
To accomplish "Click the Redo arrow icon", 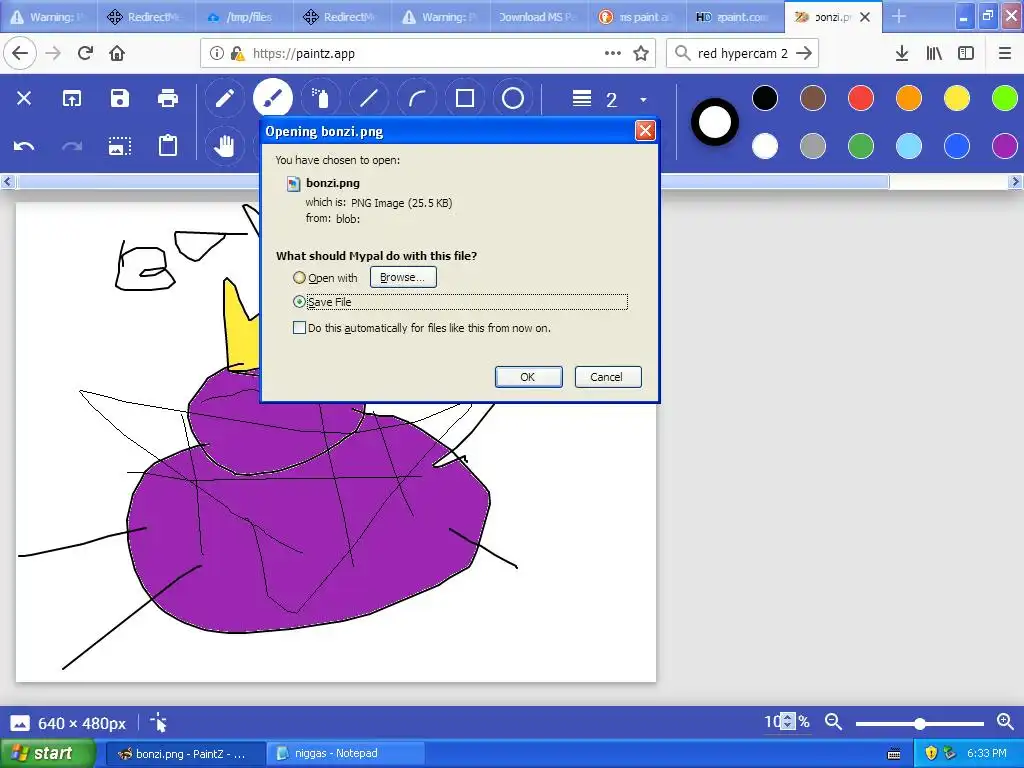I will pyautogui.click(x=72, y=146).
